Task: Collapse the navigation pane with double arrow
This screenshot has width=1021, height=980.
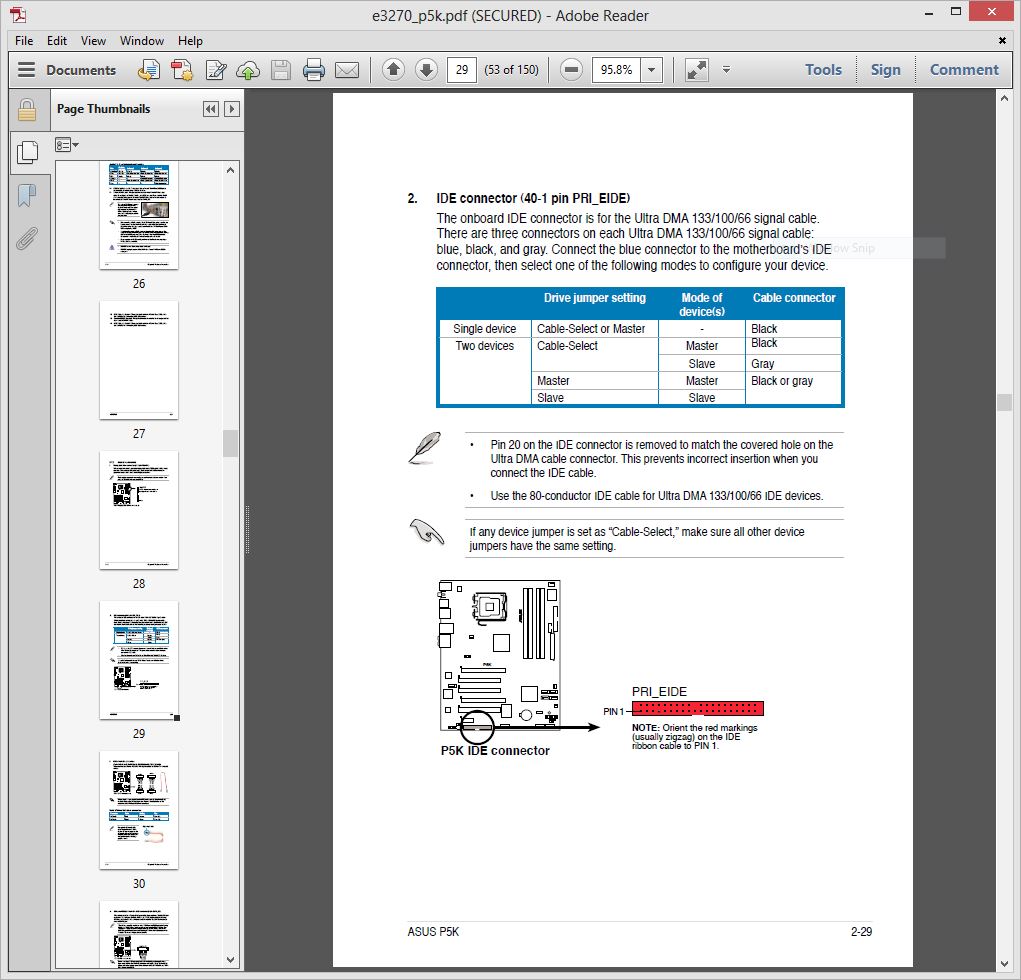Action: [210, 109]
